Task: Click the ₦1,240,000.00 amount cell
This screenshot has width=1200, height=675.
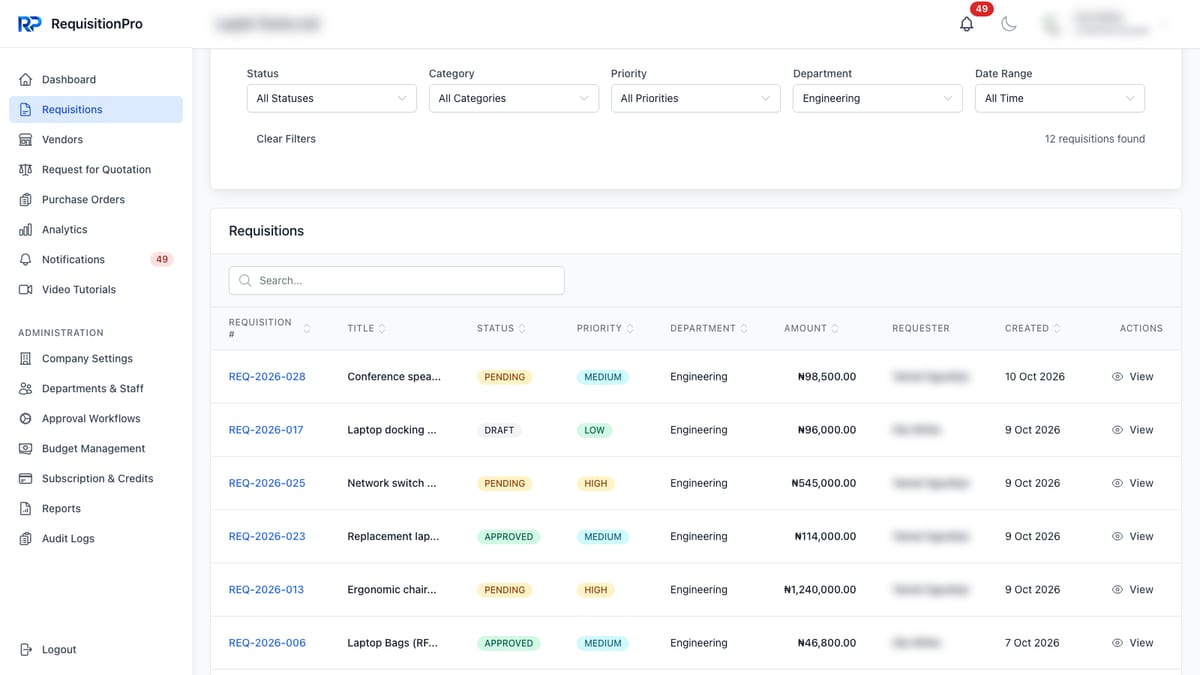Action: click(820, 590)
